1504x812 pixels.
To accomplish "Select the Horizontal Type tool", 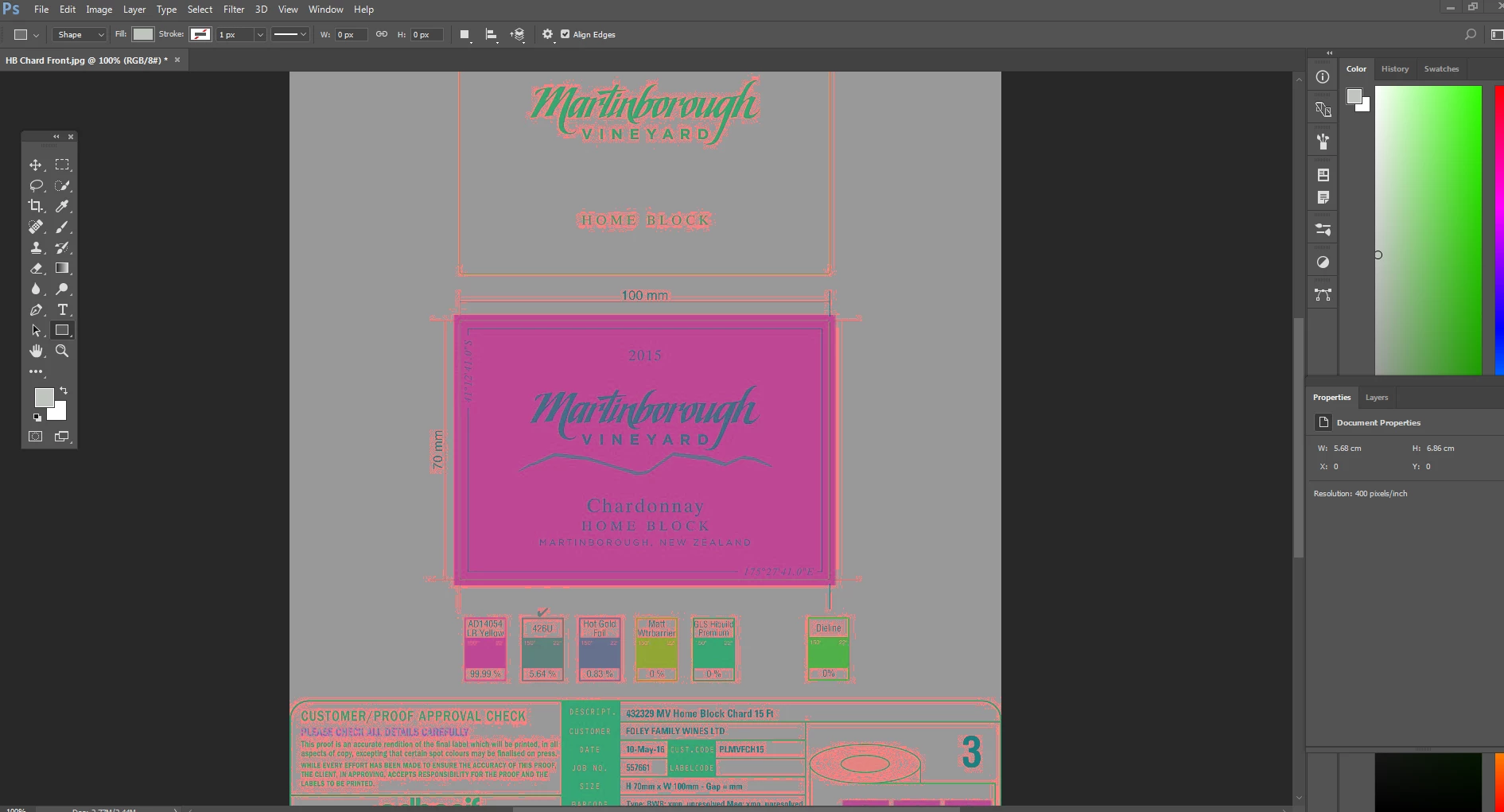I will (x=62, y=309).
